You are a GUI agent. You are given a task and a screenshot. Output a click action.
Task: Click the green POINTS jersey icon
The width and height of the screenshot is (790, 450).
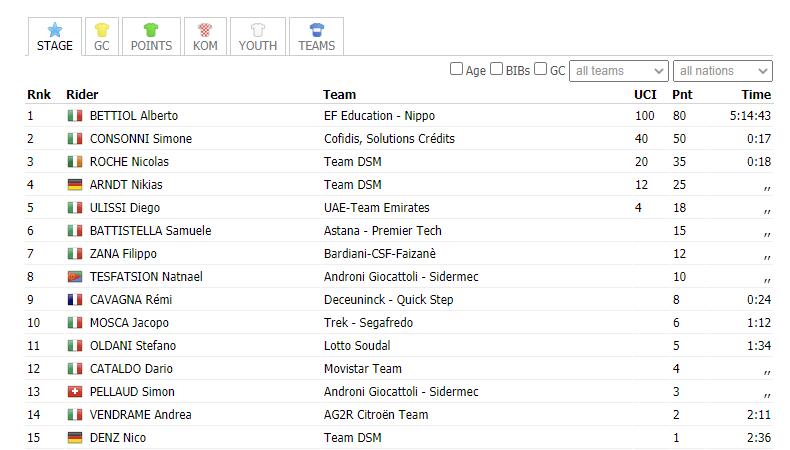tap(151, 30)
